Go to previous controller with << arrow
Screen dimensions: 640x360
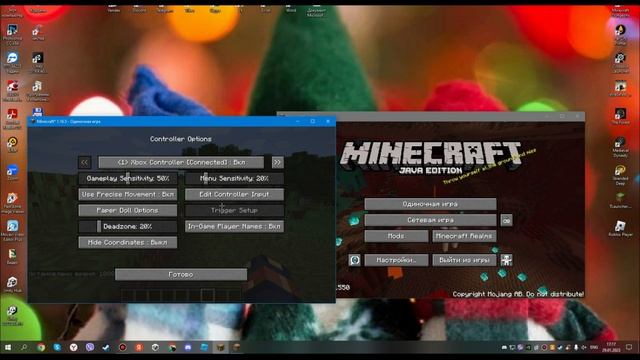point(84,162)
